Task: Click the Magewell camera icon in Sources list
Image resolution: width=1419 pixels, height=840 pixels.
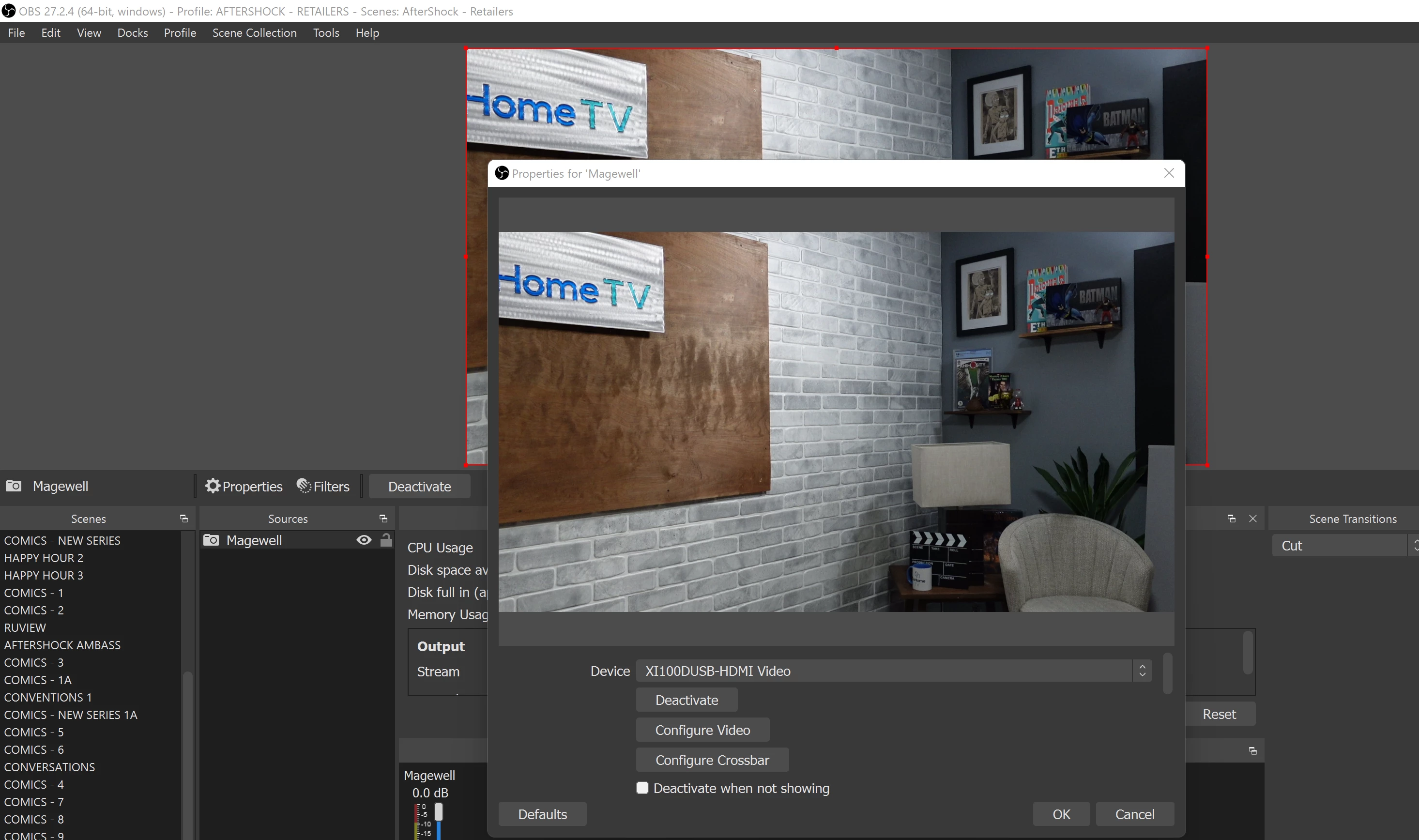Action: click(x=211, y=540)
